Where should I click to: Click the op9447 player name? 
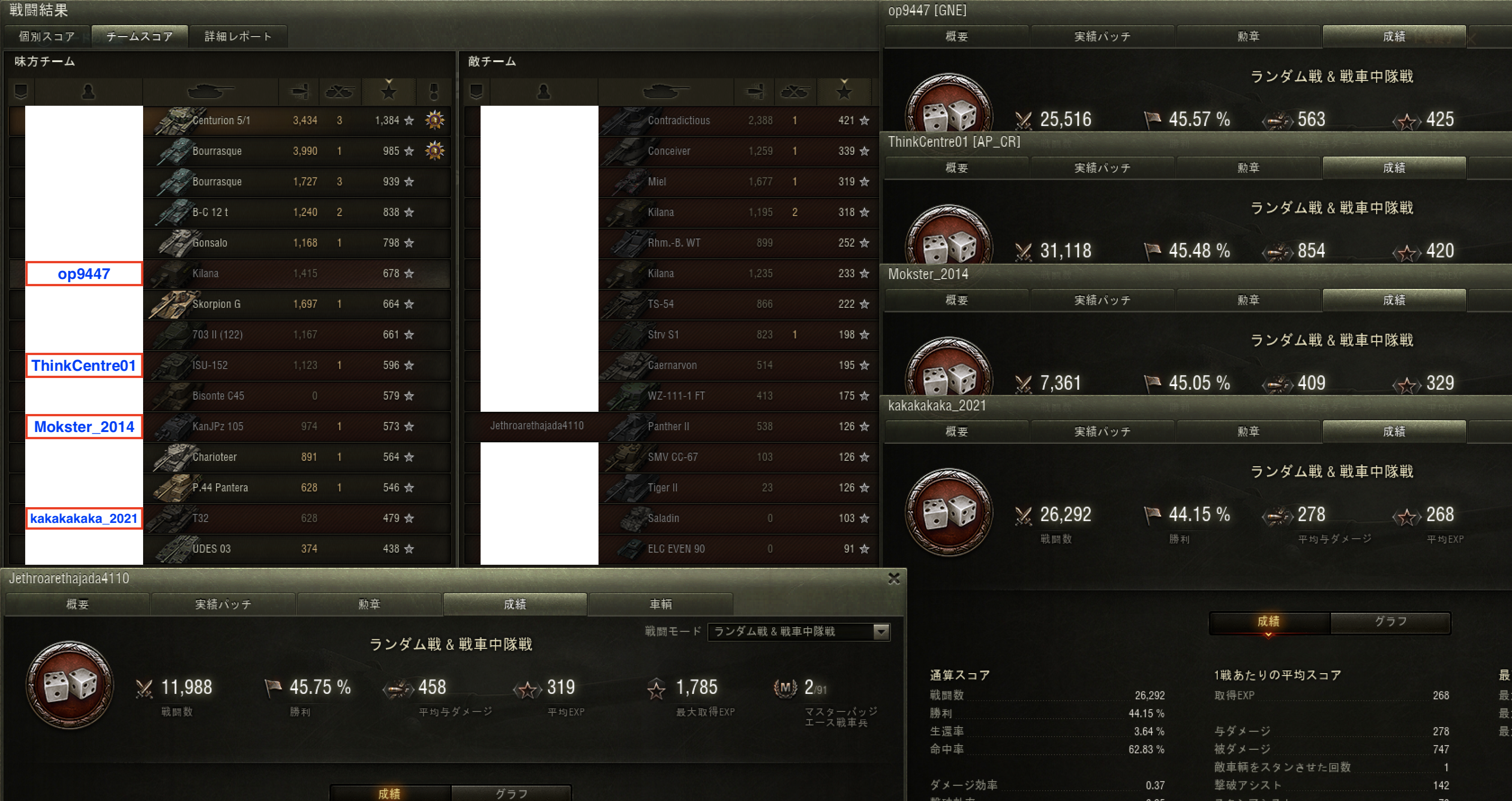84,274
